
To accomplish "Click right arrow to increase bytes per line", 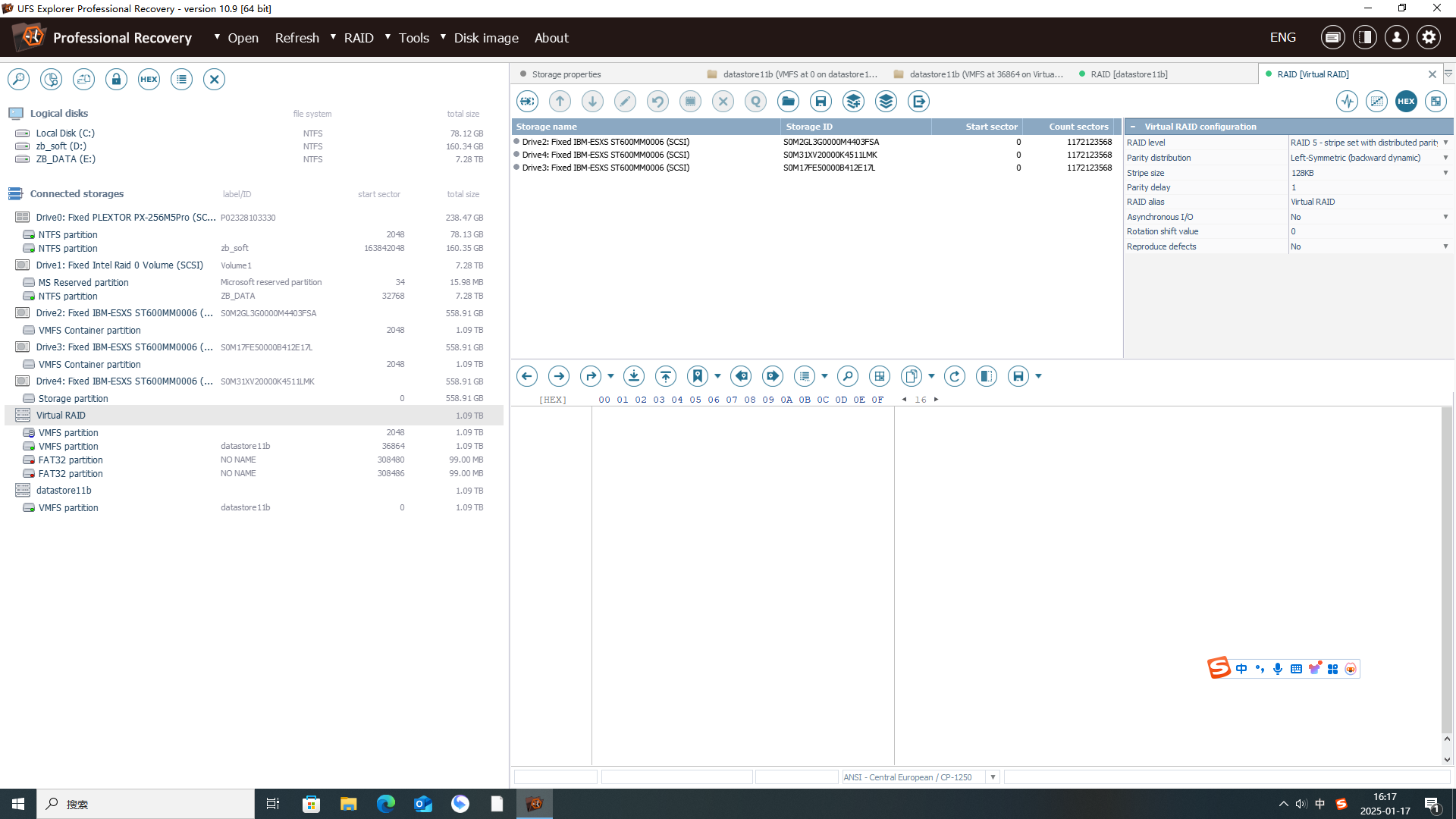I will coord(937,400).
